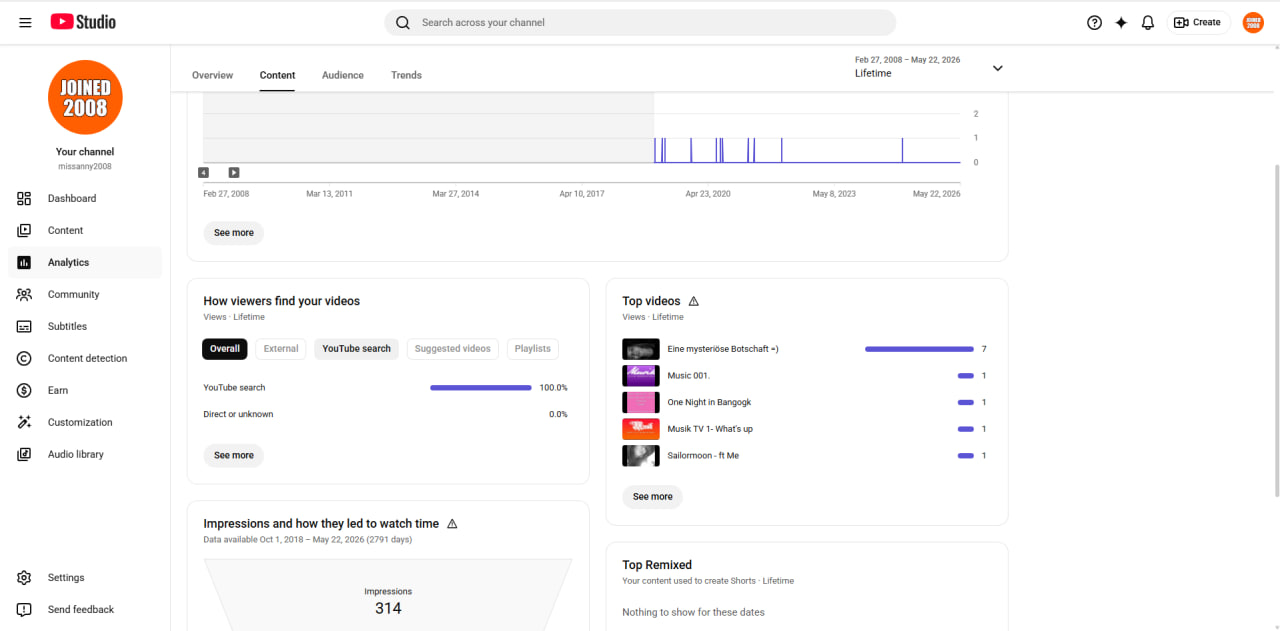Select the Playlists chip
This screenshot has height=631, width=1280.
[533, 349]
